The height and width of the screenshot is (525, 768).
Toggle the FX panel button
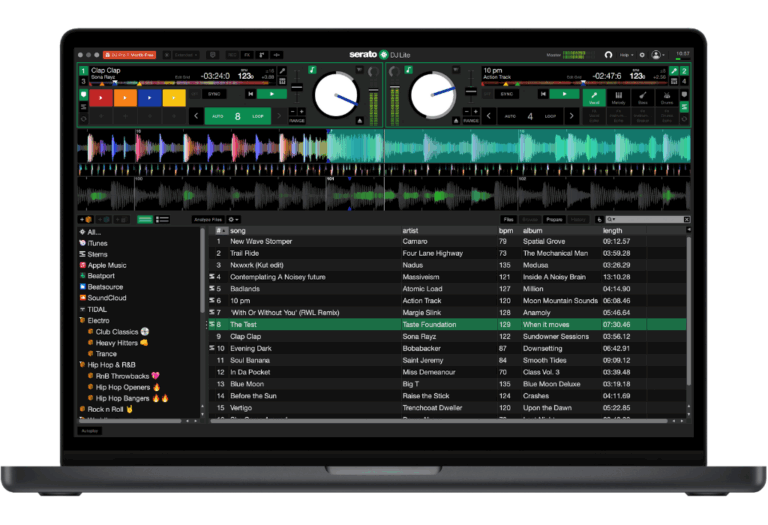(x=247, y=55)
